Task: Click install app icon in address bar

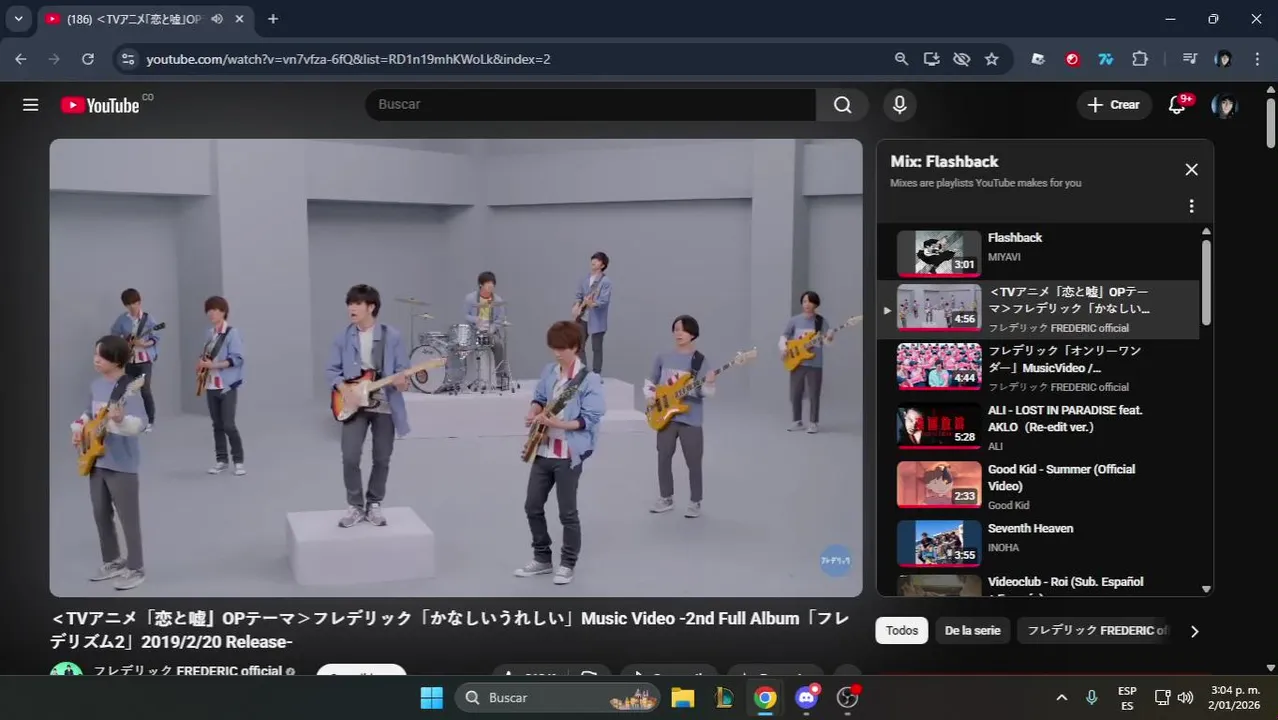Action: pyautogui.click(x=931, y=59)
